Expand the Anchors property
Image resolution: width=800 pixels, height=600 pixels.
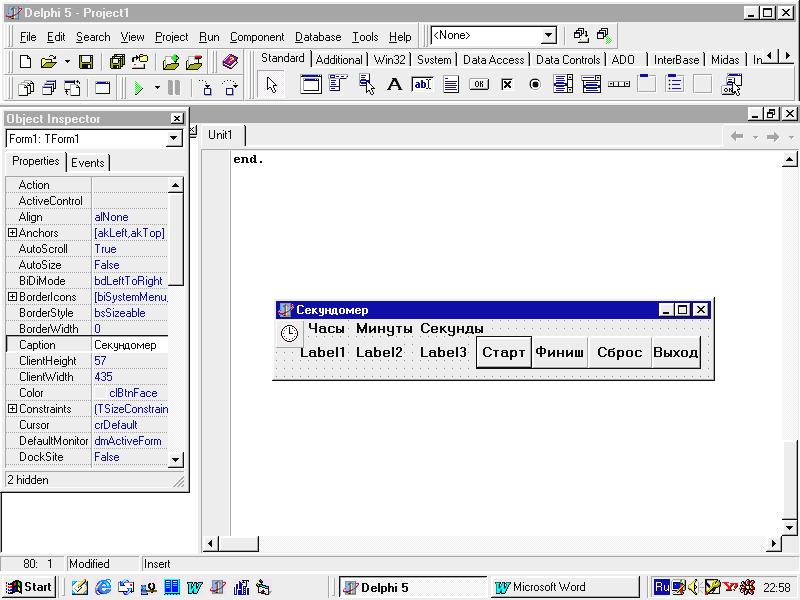[12, 233]
